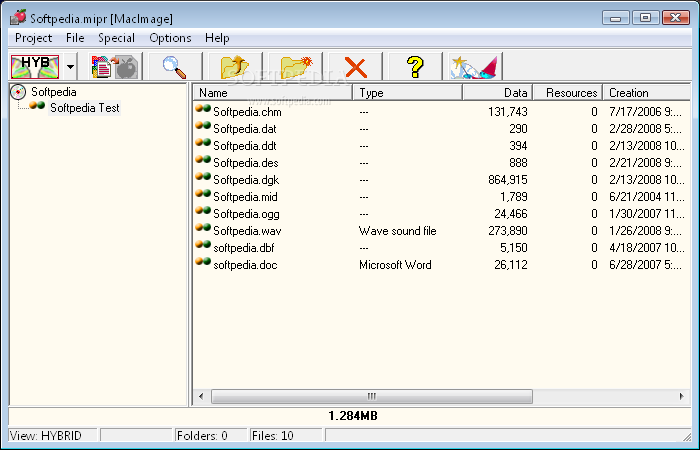Click the folder up-arrow toolbar icon
This screenshot has width=700, height=450.
coord(235,67)
